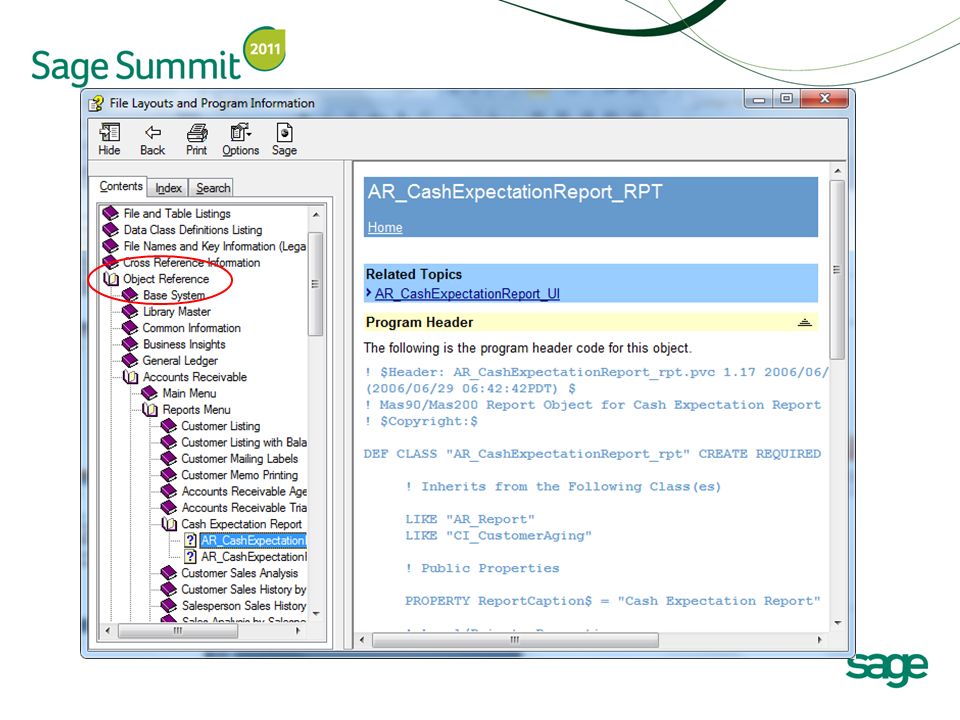This screenshot has height=720, width=960.
Task: Select Object Reference in contents tree
Action: click(166, 279)
